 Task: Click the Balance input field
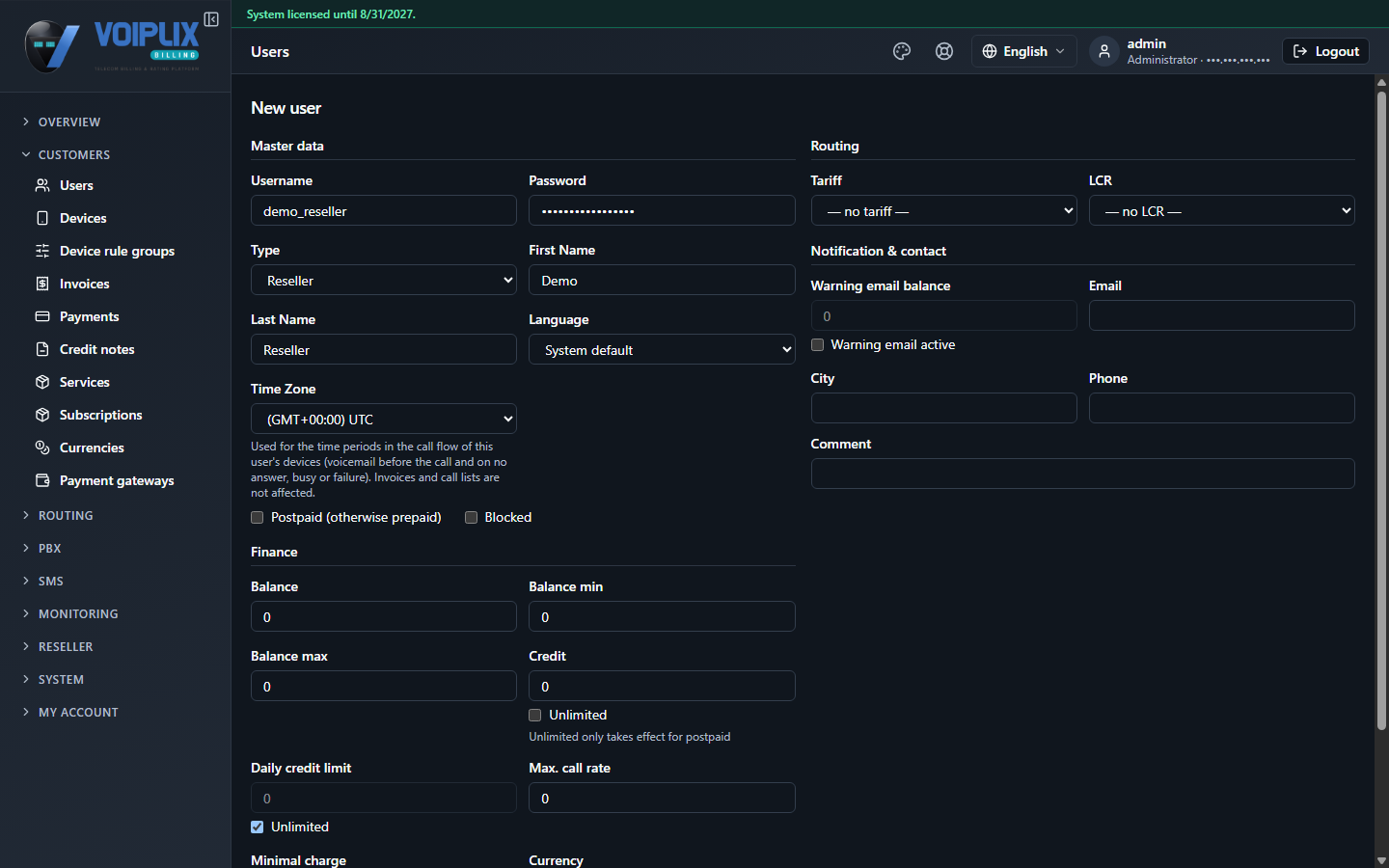coord(384,617)
